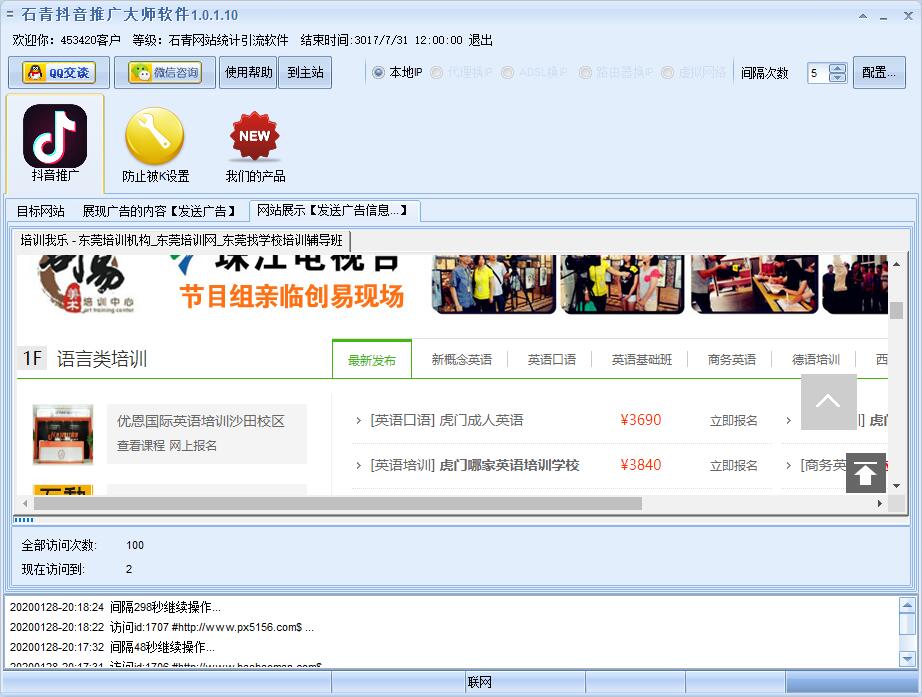922x697 pixels.
Task: Select the log line 访问id:1707 px5156.com
Action: click(162, 627)
